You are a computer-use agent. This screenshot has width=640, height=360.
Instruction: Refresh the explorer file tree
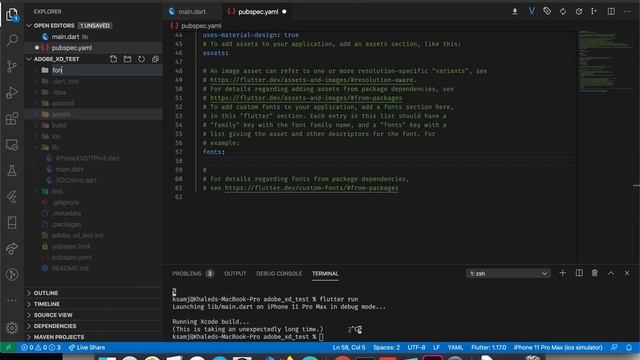click(x=141, y=59)
